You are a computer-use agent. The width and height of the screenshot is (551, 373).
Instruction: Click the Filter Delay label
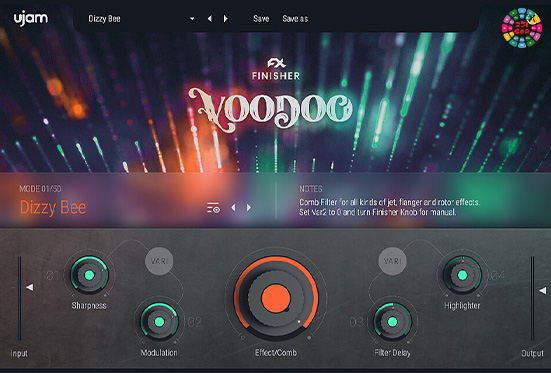tap(392, 353)
